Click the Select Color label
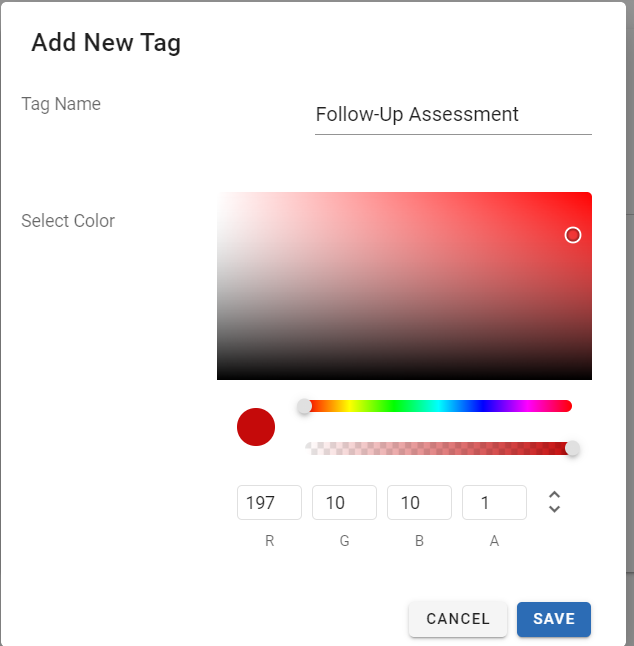This screenshot has height=646, width=634. point(68,221)
